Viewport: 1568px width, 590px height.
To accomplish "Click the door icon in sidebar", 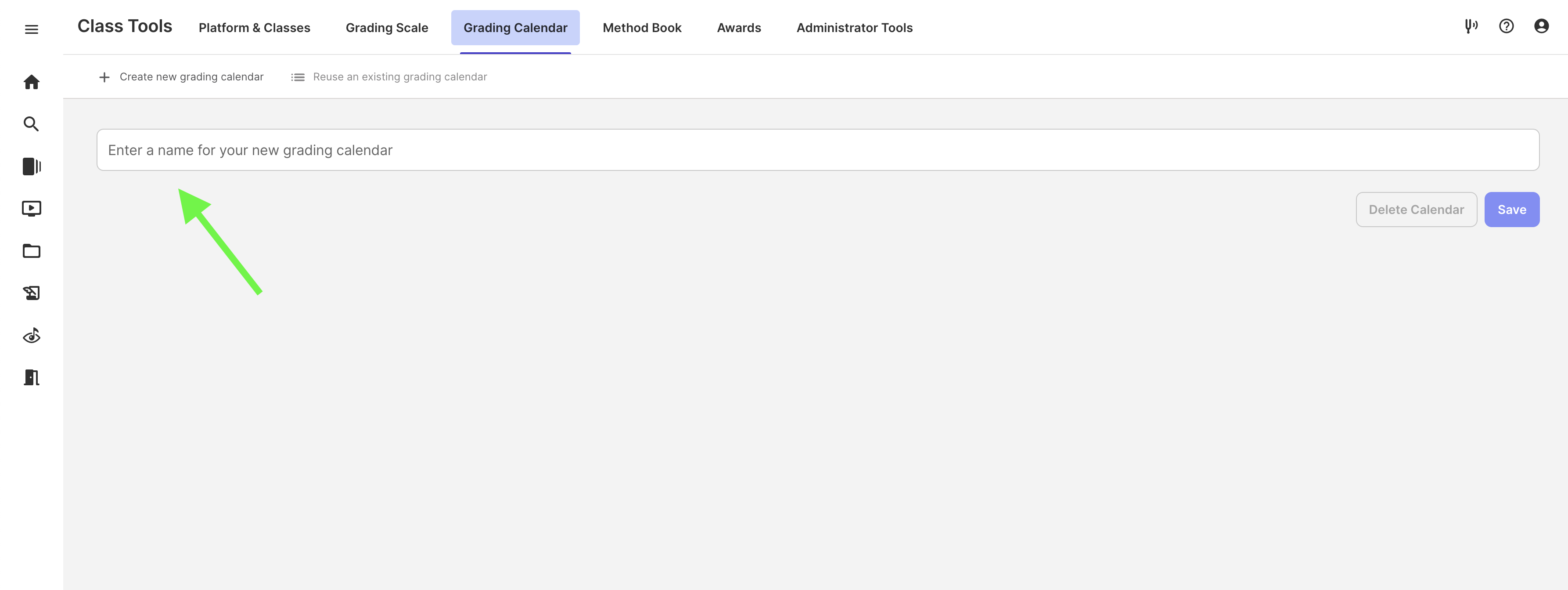I will [x=32, y=377].
